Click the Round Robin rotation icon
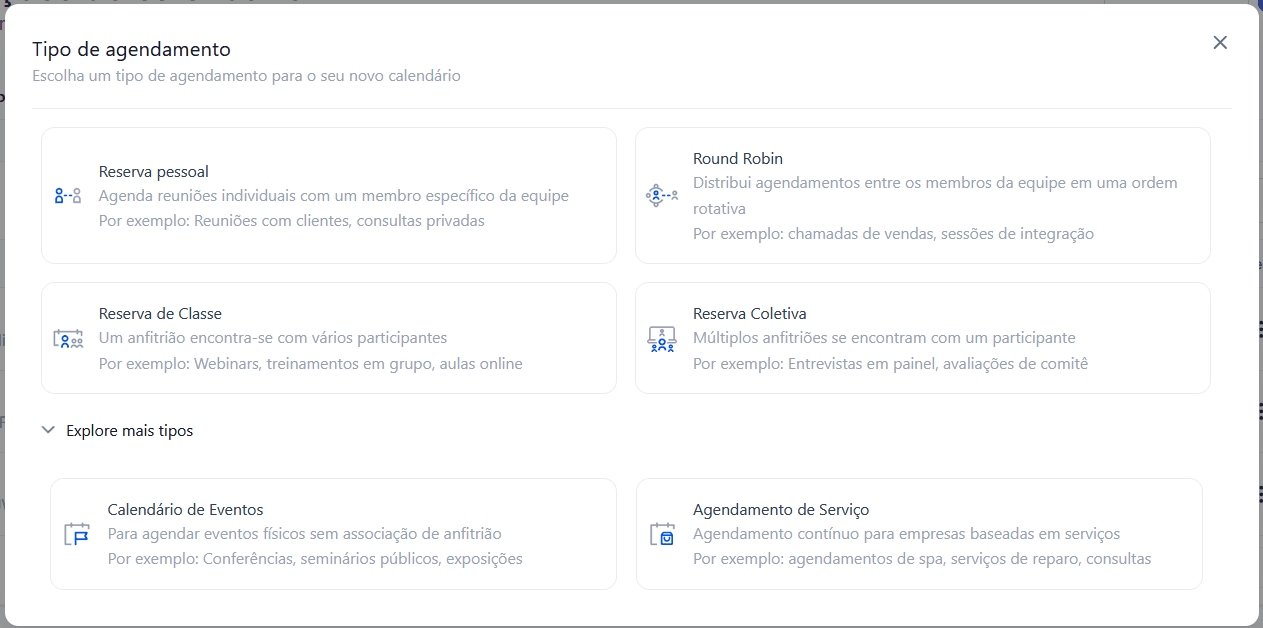This screenshot has height=628, width=1263. [661, 195]
